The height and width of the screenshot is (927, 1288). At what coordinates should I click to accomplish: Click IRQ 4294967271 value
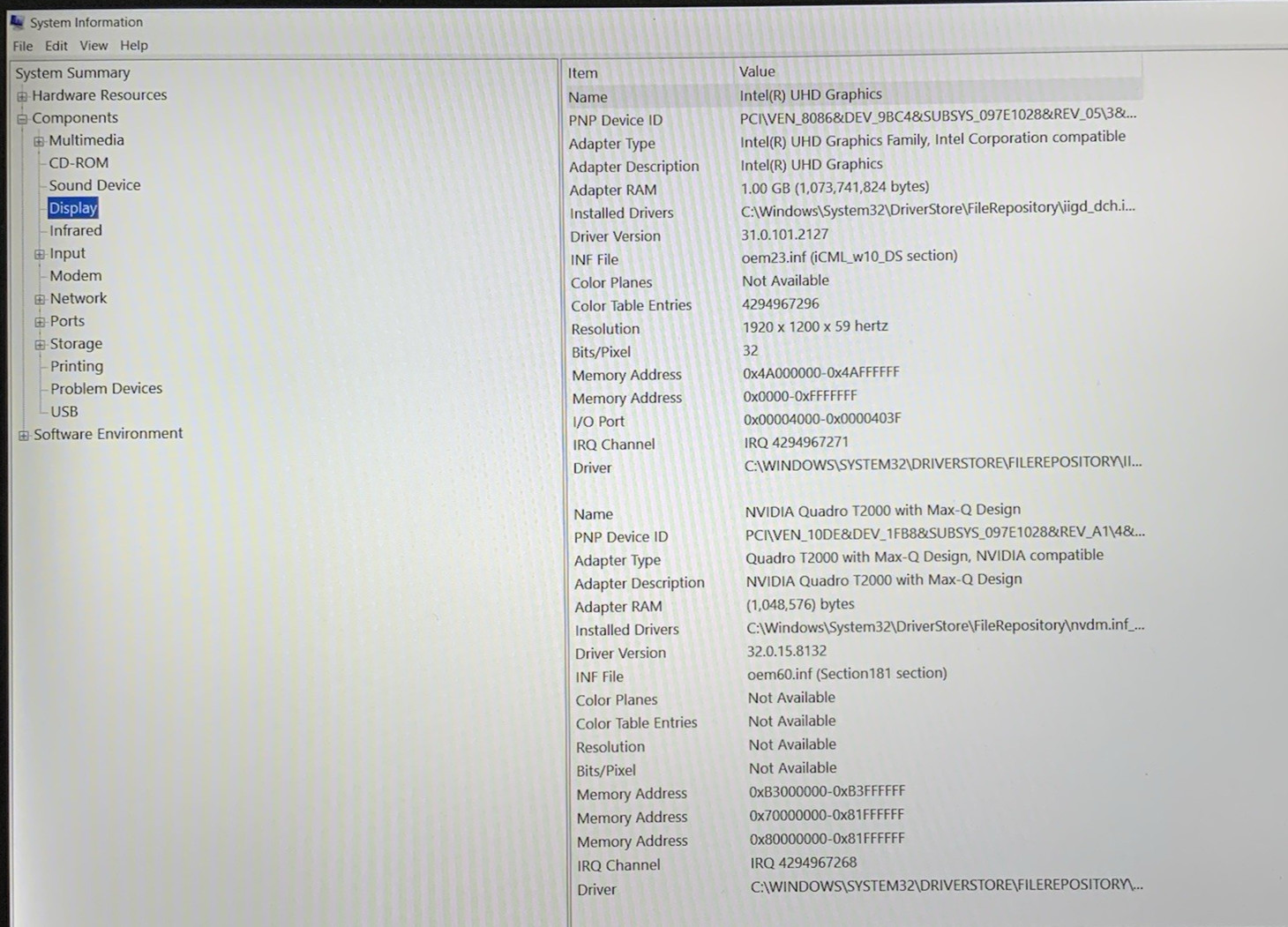point(797,442)
